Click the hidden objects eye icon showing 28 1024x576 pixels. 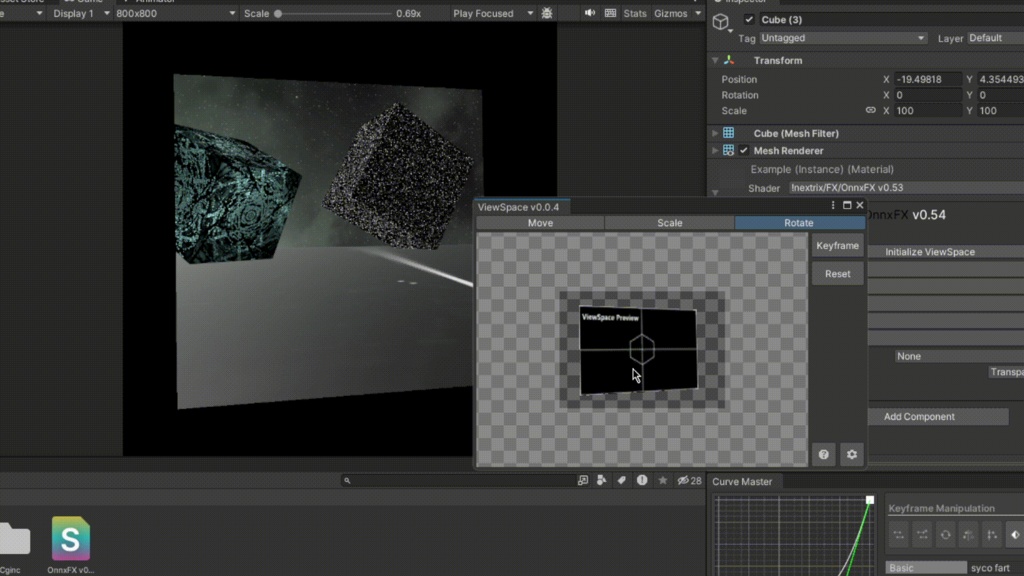coord(685,480)
